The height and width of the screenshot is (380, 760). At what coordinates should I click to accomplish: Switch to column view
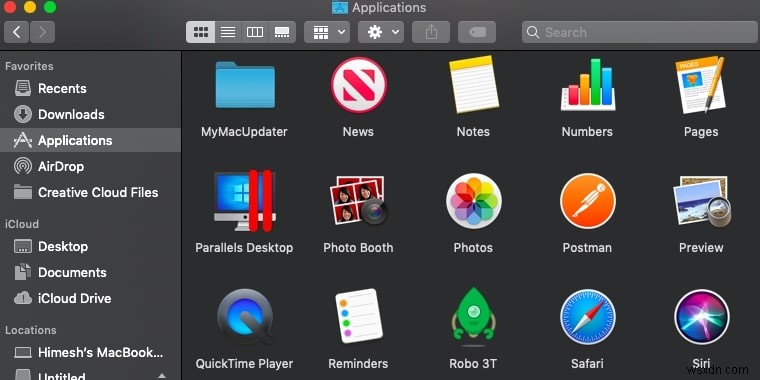coord(255,32)
